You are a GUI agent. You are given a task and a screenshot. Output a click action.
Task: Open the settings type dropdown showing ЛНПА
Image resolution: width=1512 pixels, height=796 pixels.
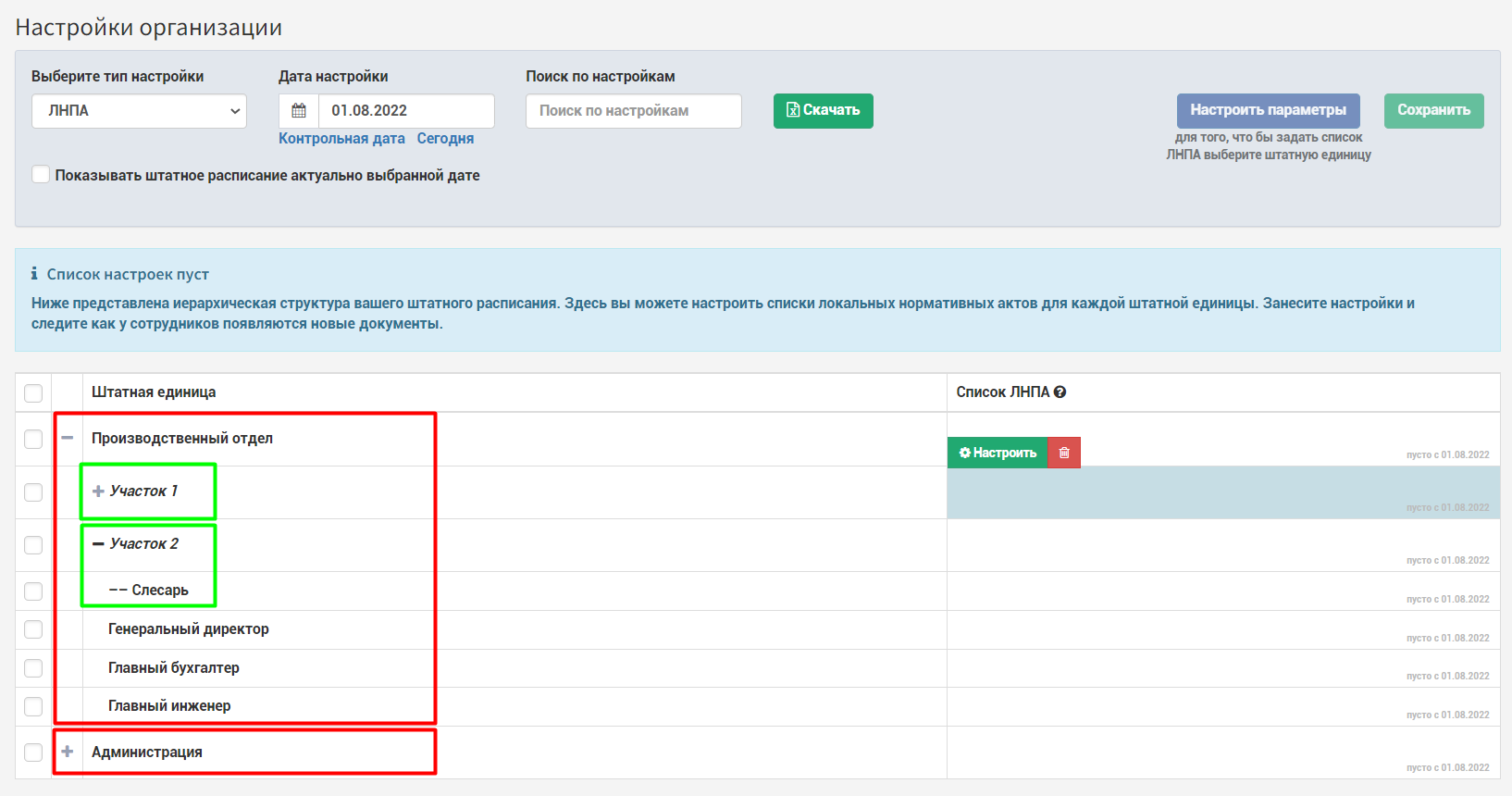(x=139, y=111)
